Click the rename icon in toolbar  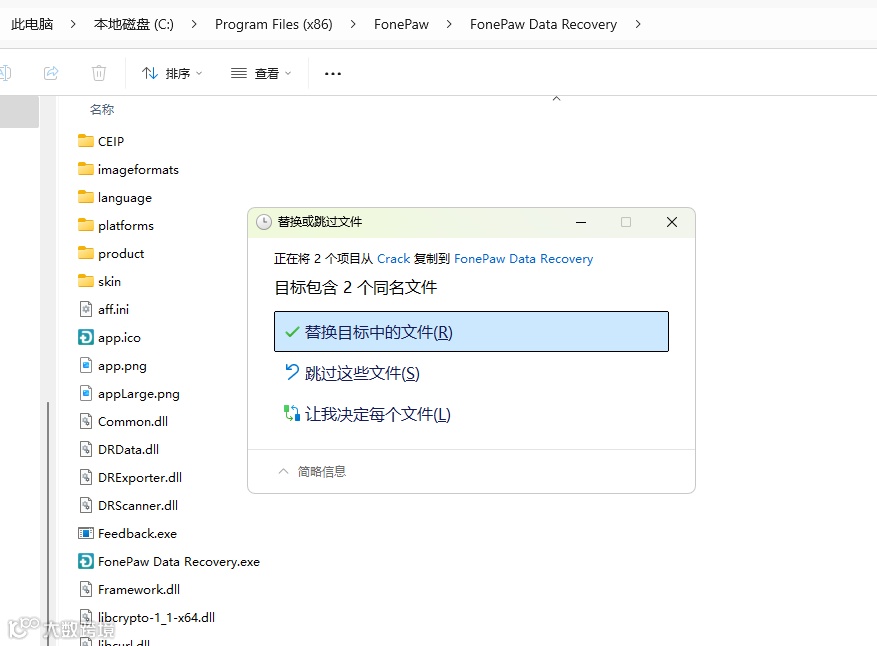click(5, 73)
